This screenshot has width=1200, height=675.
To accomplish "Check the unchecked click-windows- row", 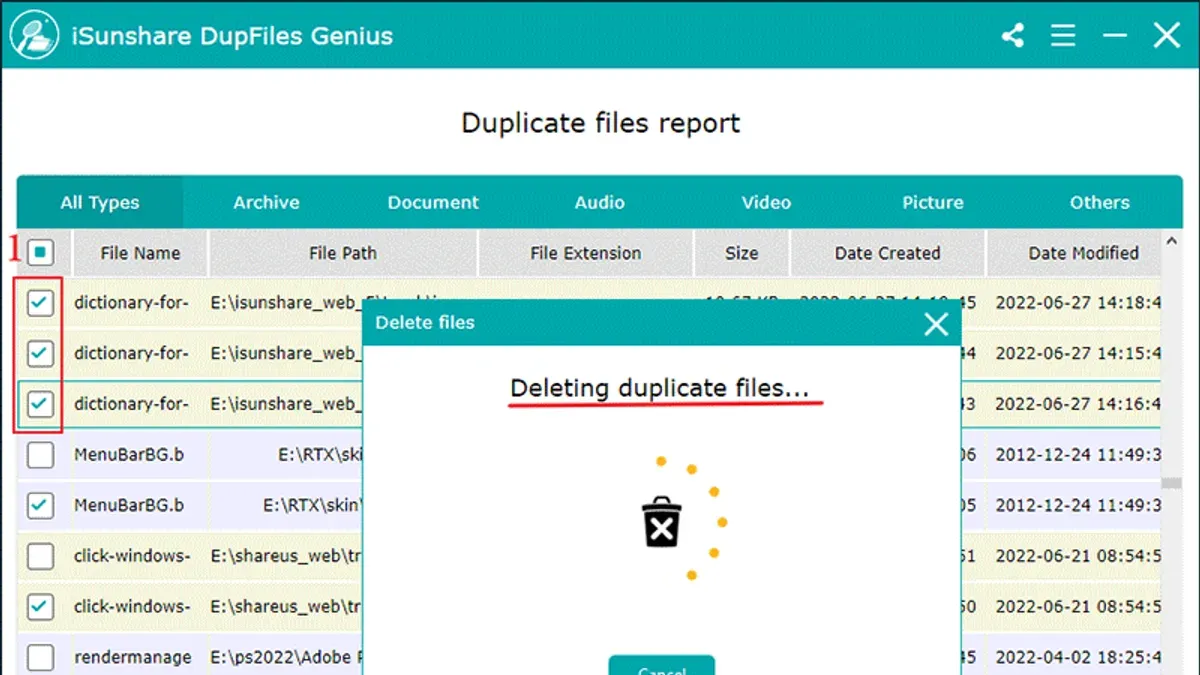I will point(40,556).
